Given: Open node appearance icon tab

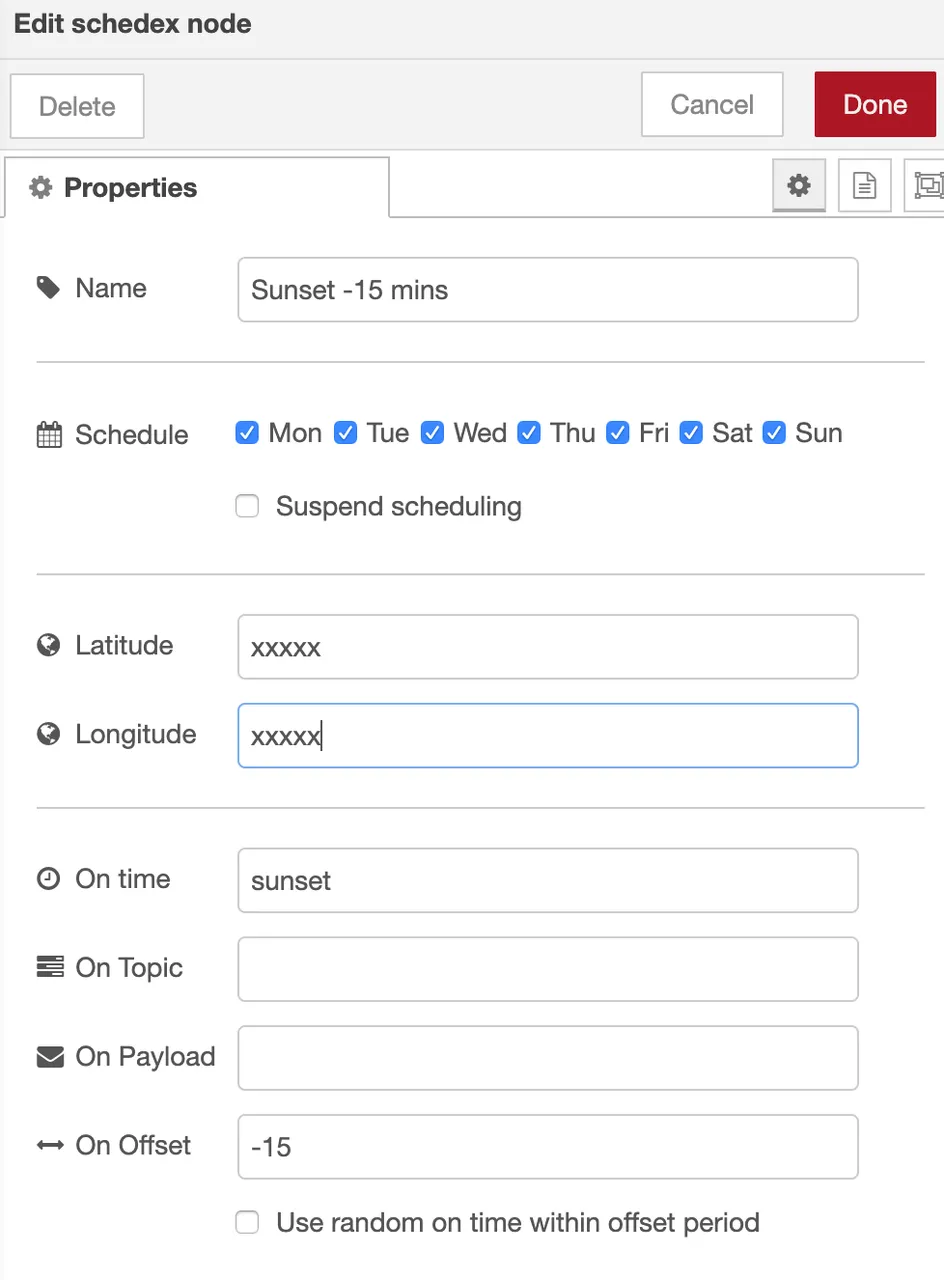Looking at the screenshot, I should (x=926, y=185).
